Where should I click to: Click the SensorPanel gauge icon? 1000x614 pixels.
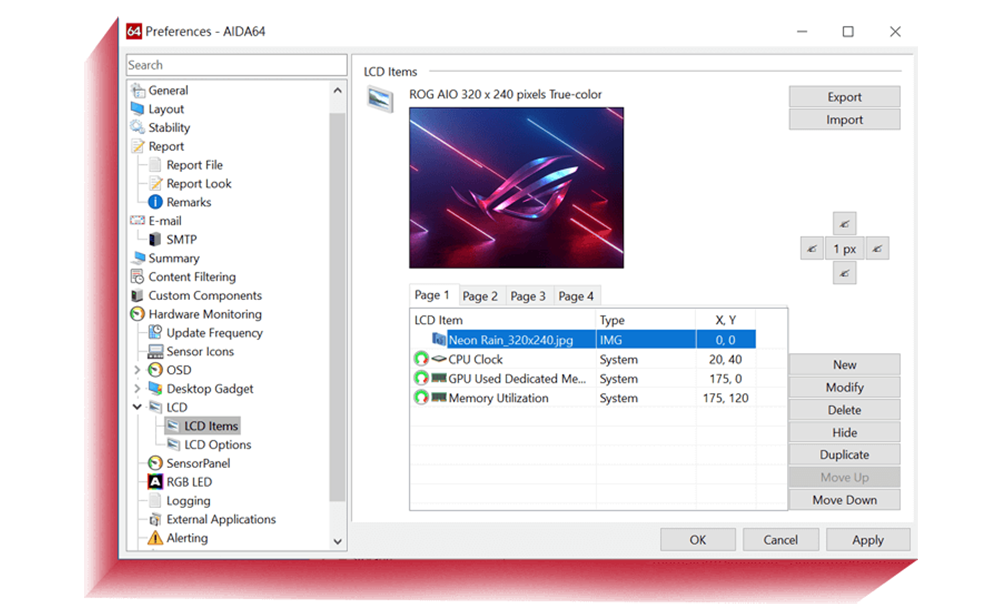click(155, 463)
